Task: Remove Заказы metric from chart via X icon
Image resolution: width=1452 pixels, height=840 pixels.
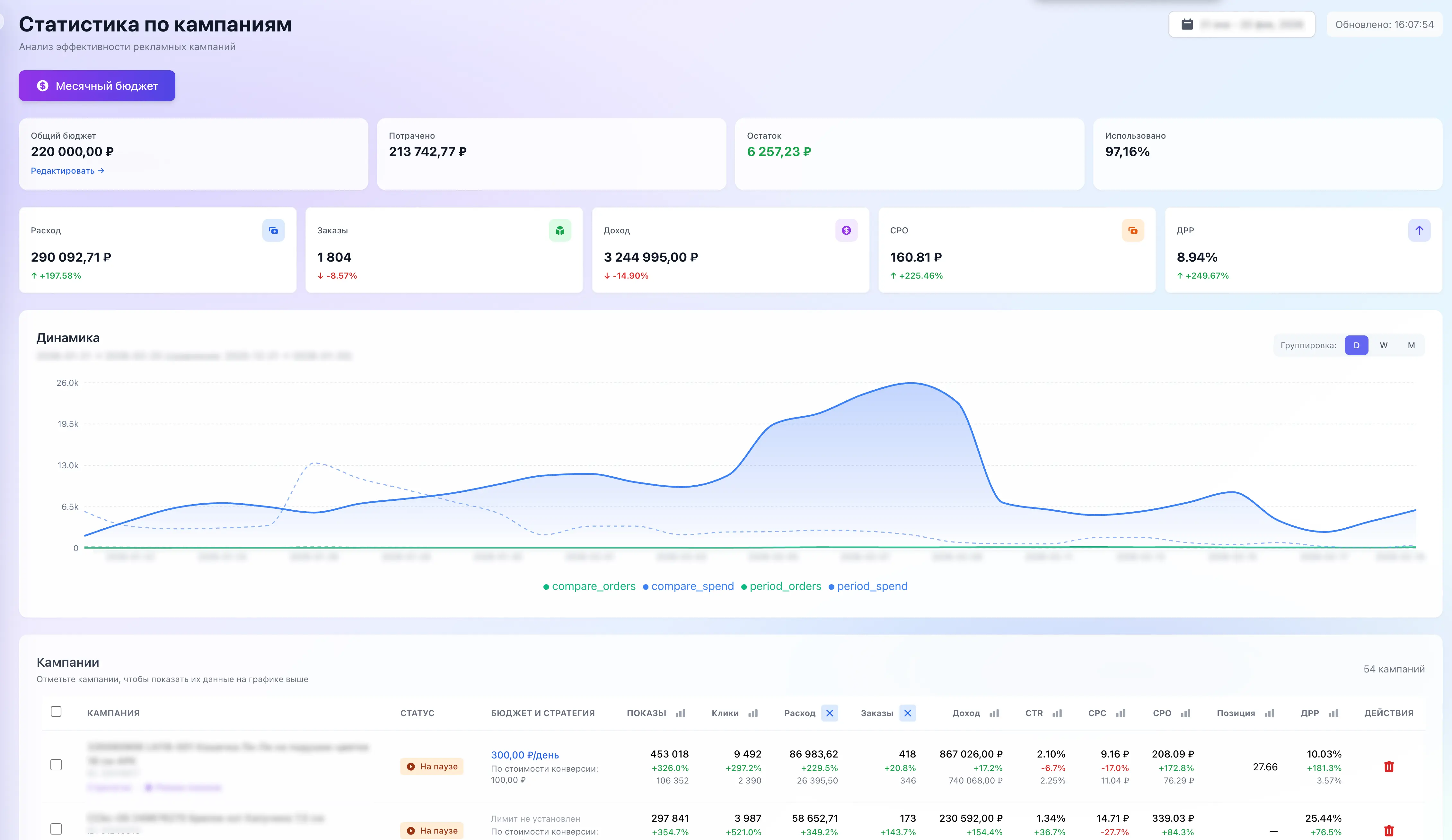Action: (908, 713)
